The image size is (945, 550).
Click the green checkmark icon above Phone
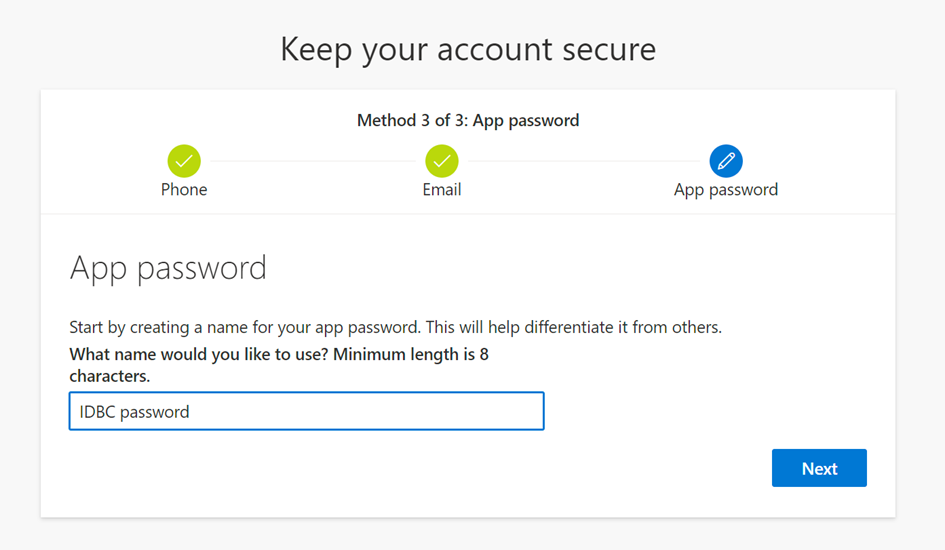184,161
